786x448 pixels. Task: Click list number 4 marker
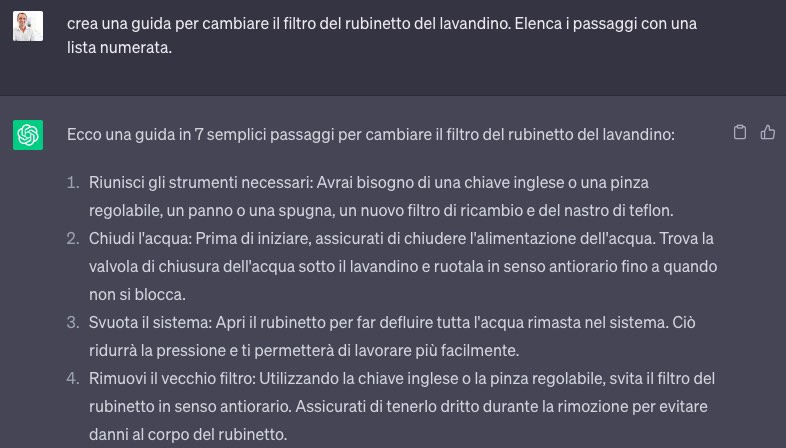click(72, 379)
